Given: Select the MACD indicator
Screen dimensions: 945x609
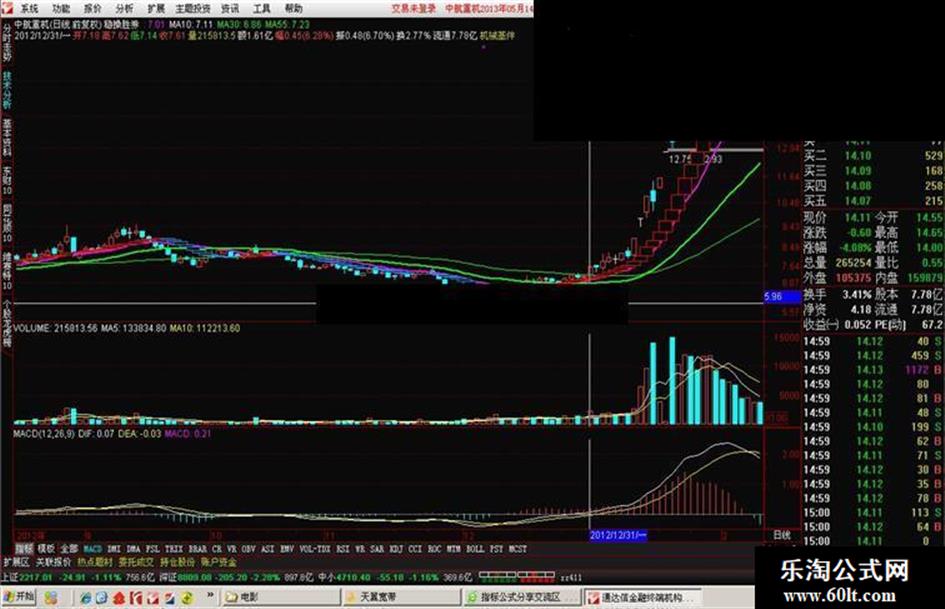Looking at the screenshot, I should tap(92, 549).
